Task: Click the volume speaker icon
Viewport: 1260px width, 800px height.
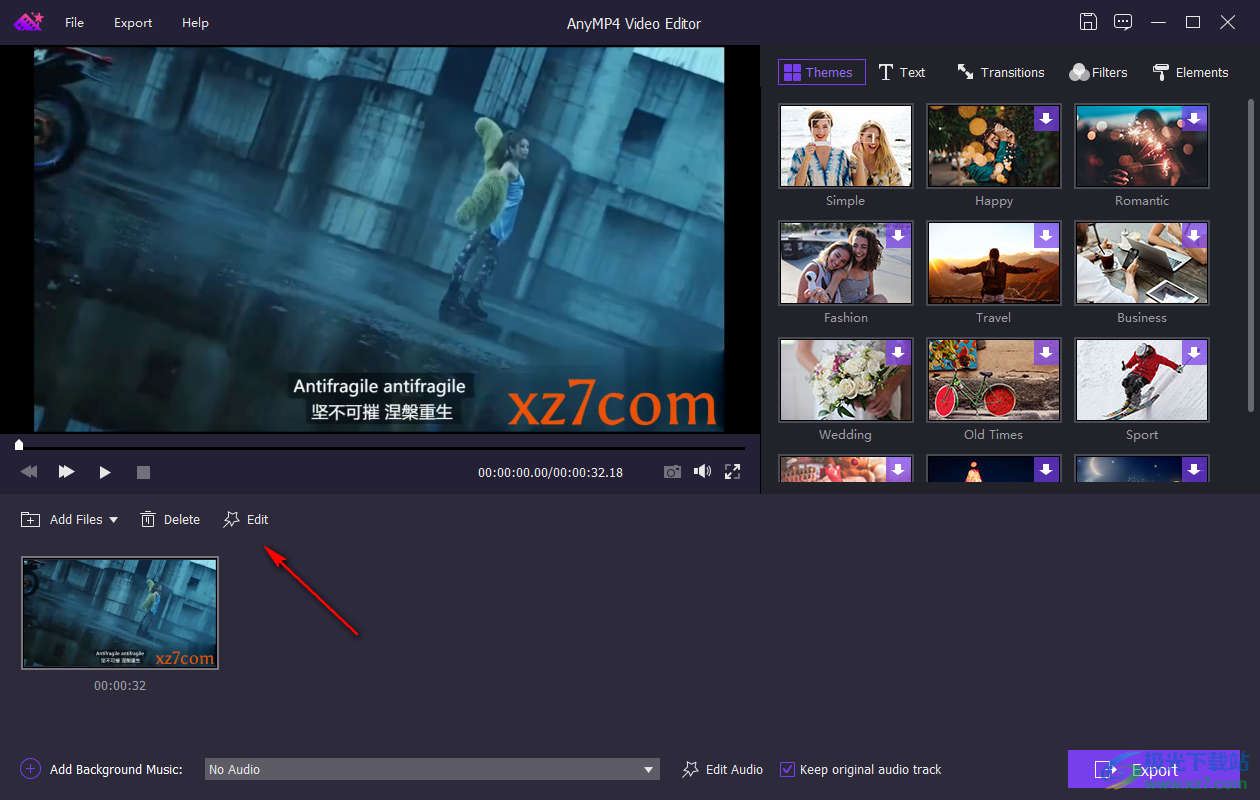Action: (703, 471)
